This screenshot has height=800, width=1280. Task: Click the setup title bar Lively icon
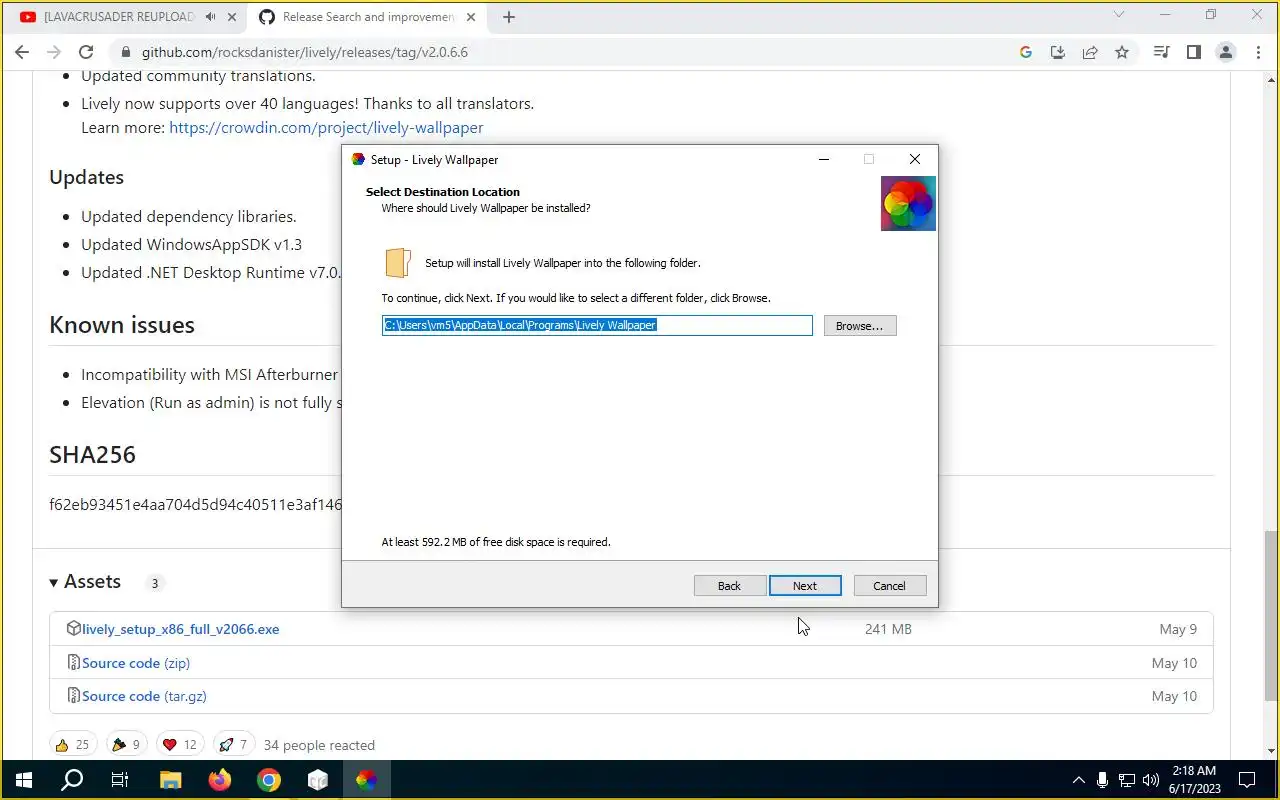coord(359,159)
